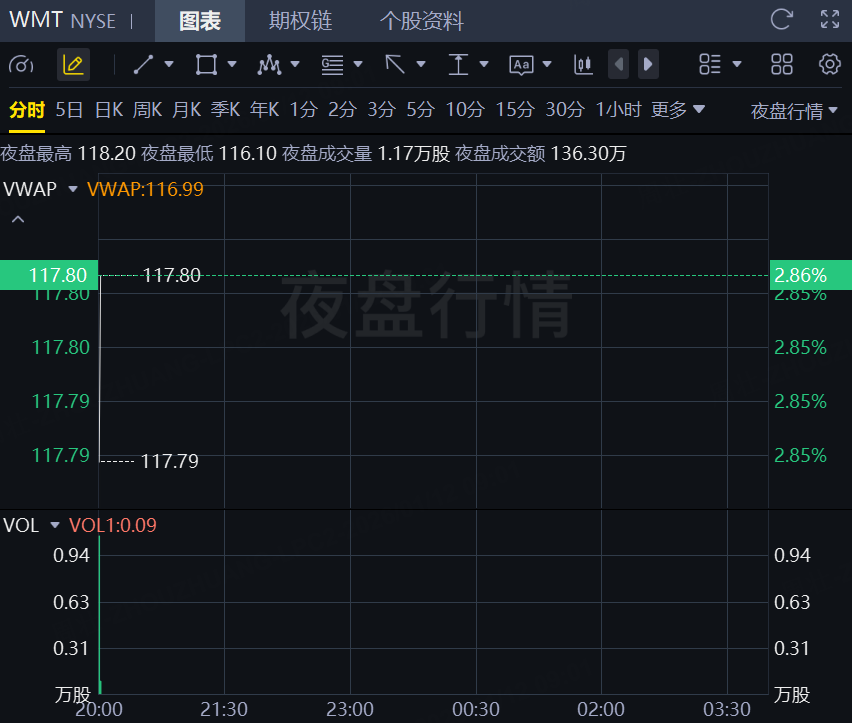Viewport: 852px width, 723px height.
Task: Click the previous left arrow button
Action: [x=618, y=65]
